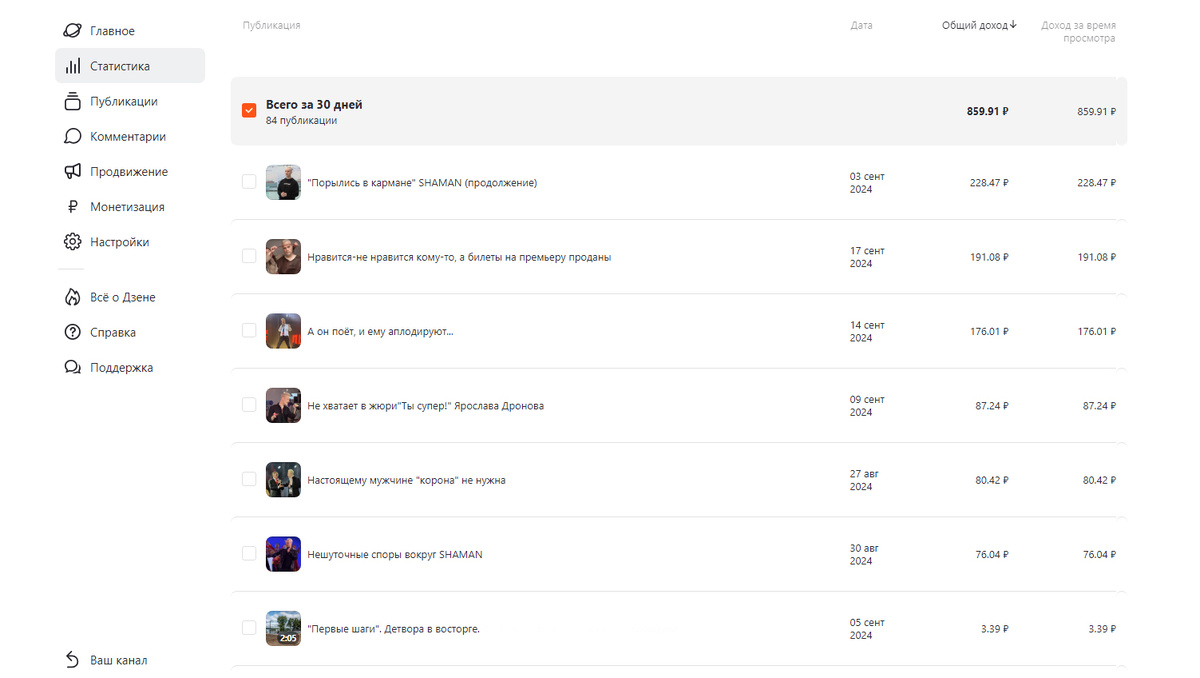Viewport: 1200px width, 678px height.
Task: Open the Монетизация ruble icon
Action: click(72, 207)
